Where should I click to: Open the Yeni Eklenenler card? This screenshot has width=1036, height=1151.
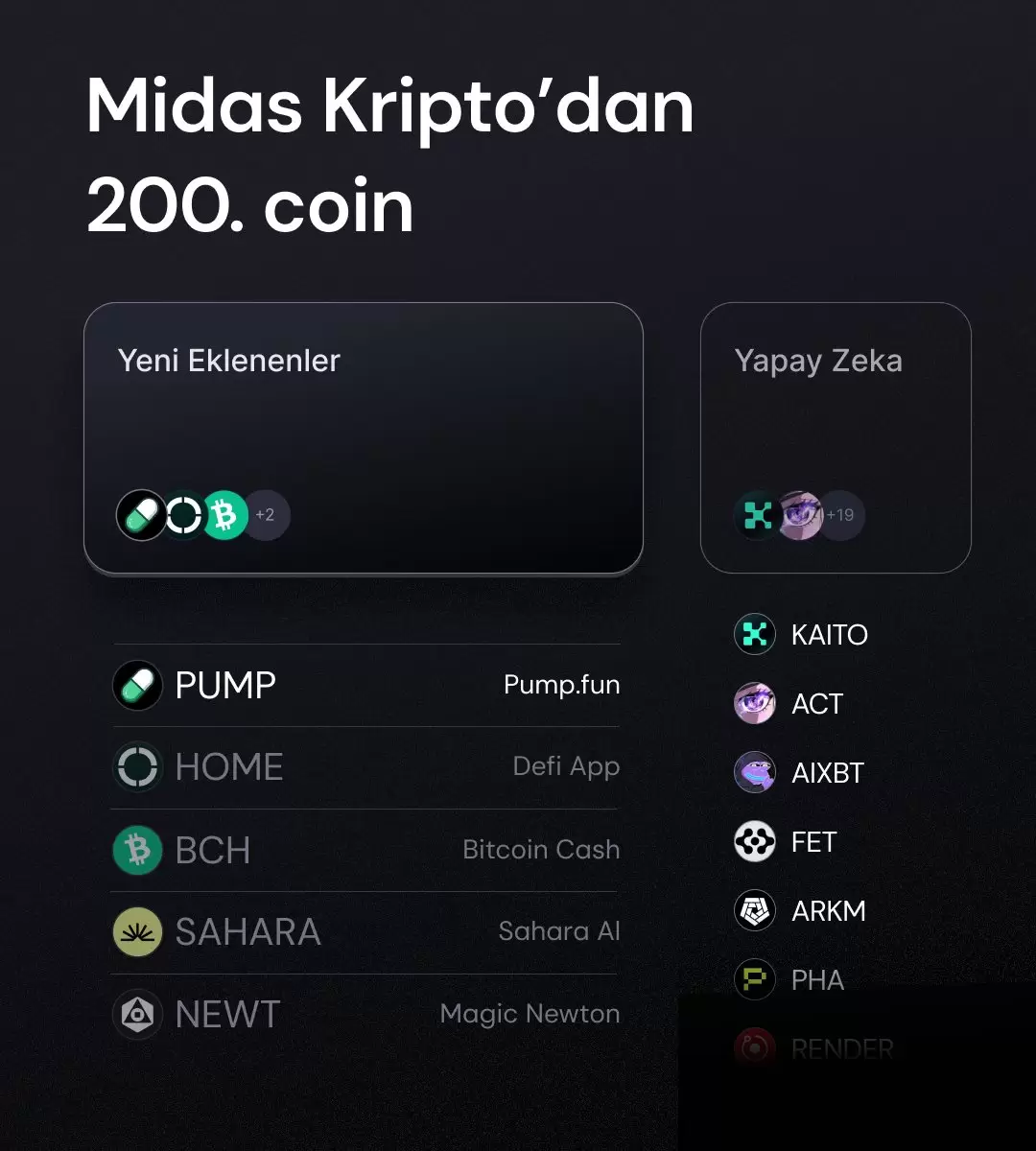pyautogui.click(x=364, y=438)
